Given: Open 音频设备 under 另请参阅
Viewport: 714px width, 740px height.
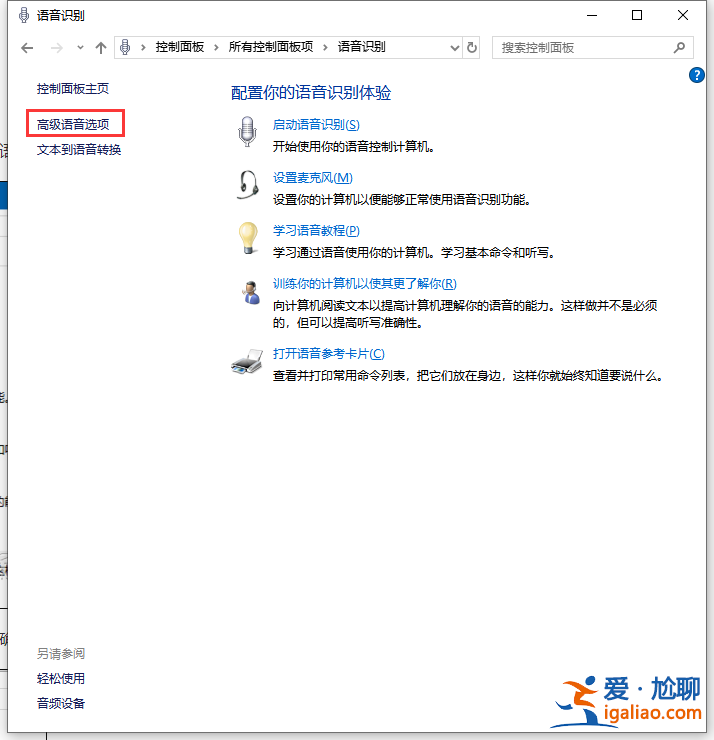Looking at the screenshot, I should (61, 703).
